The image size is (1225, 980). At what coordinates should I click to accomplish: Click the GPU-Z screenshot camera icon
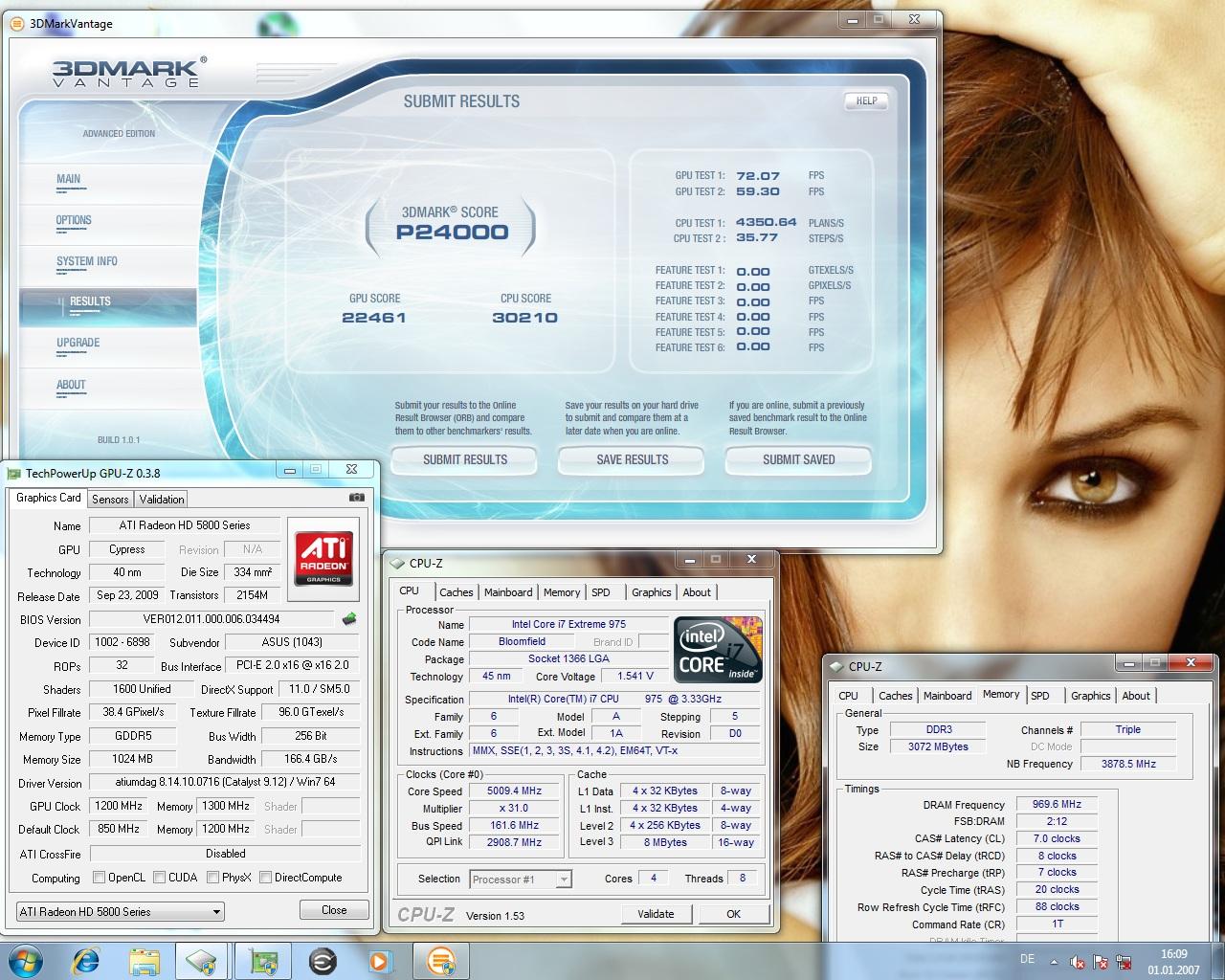(x=356, y=498)
